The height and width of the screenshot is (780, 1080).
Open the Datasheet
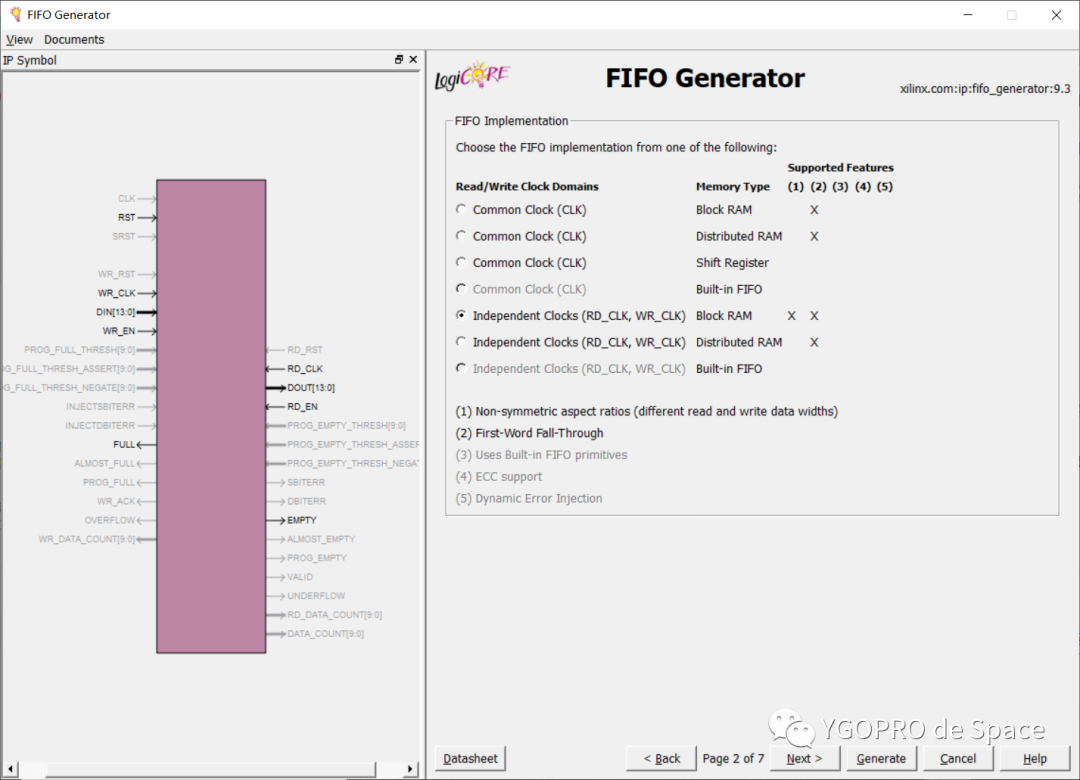click(x=470, y=759)
